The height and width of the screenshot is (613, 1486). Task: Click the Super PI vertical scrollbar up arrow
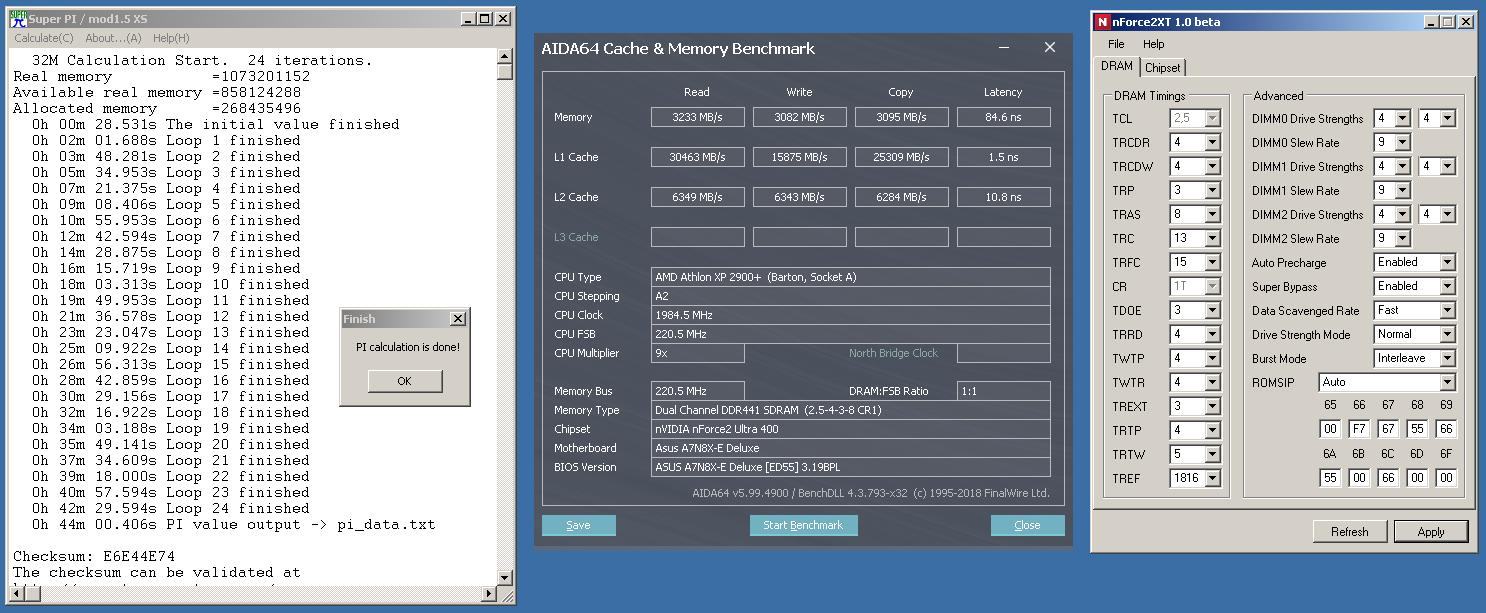(x=505, y=56)
